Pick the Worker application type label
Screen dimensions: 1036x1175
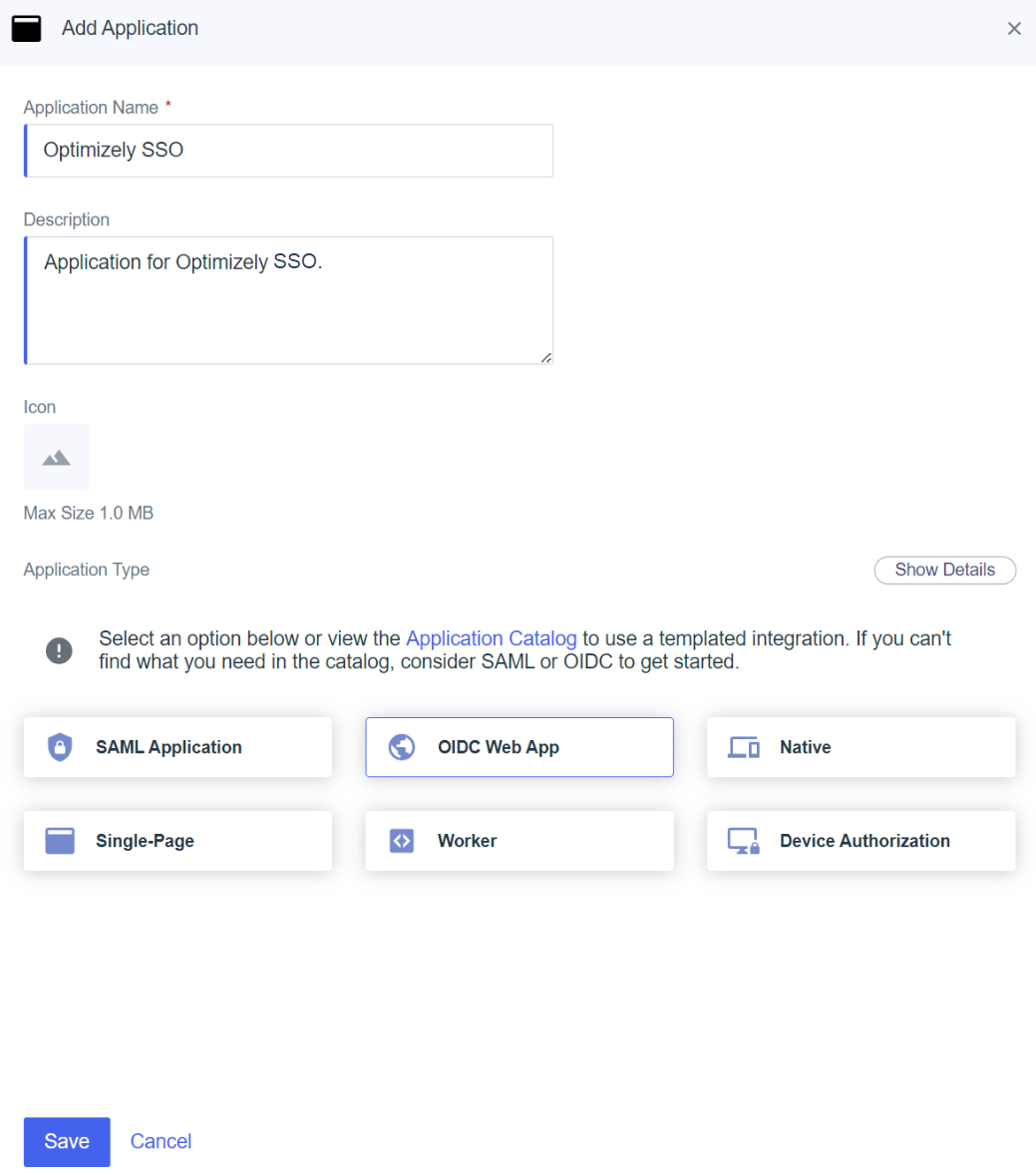(467, 841)
